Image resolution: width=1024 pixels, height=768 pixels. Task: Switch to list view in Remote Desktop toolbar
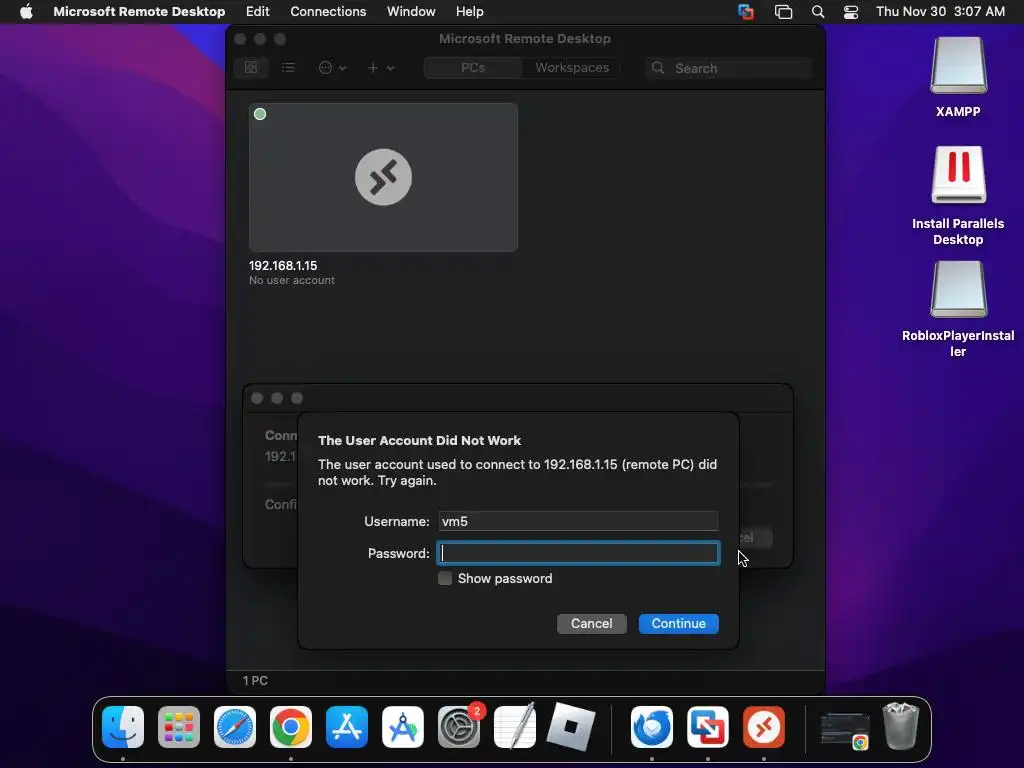tap(288, 68)
